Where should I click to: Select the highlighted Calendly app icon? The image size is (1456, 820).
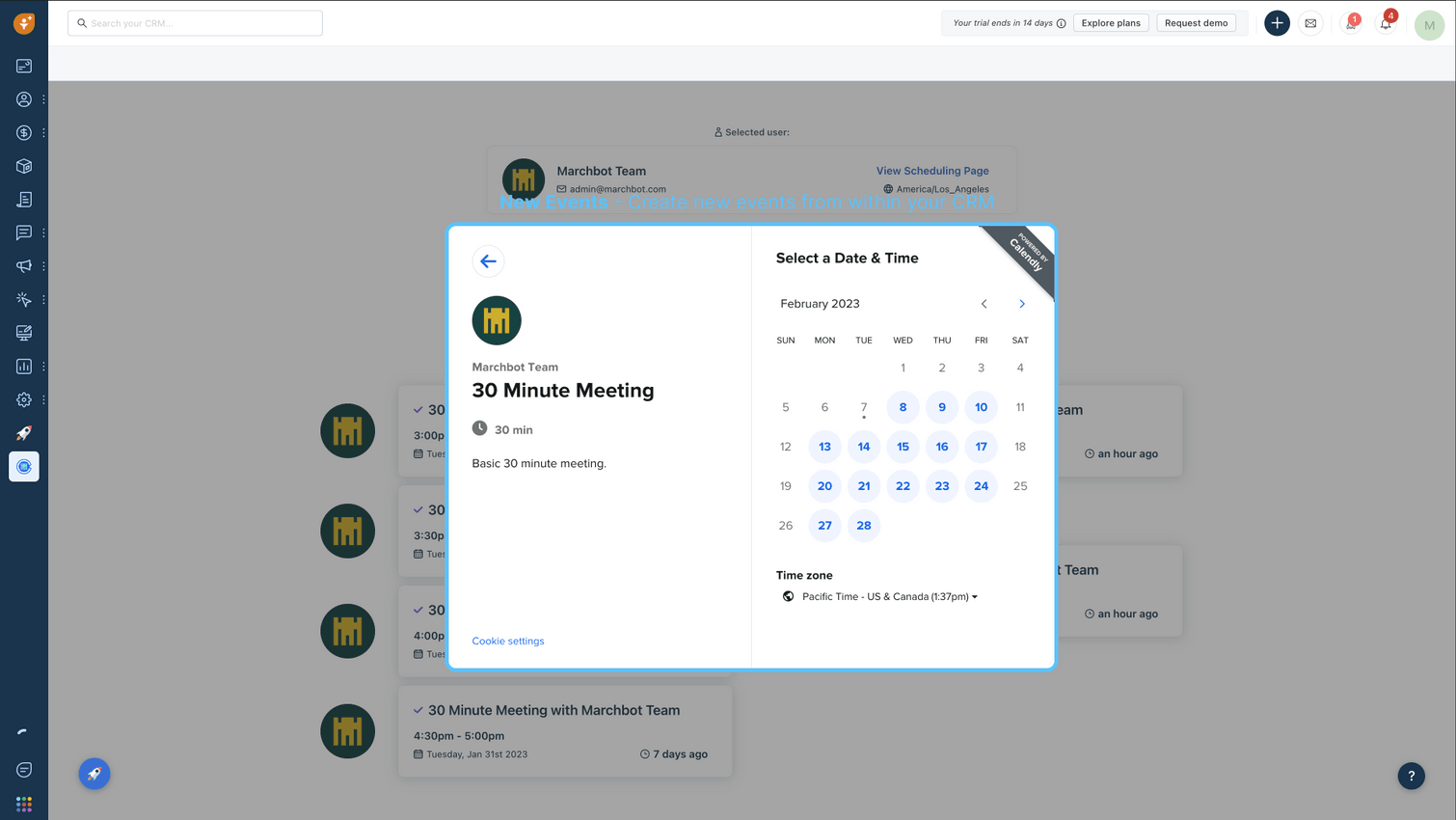tap(24, 467)
